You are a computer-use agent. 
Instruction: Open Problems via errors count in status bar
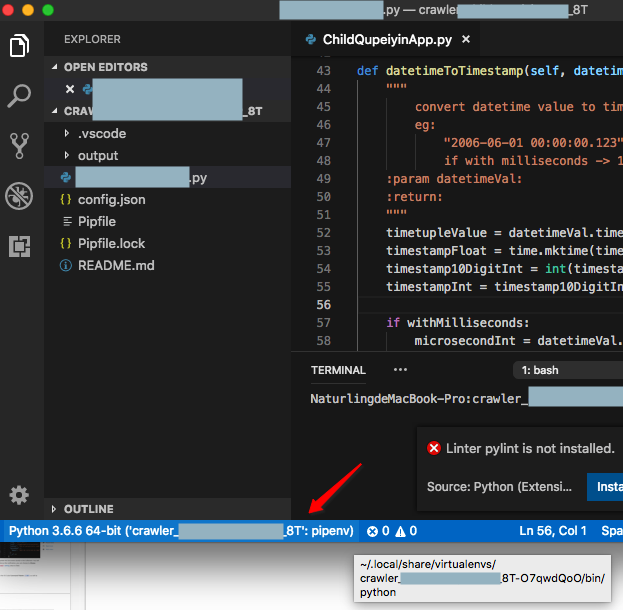click(x=378, y=531)
